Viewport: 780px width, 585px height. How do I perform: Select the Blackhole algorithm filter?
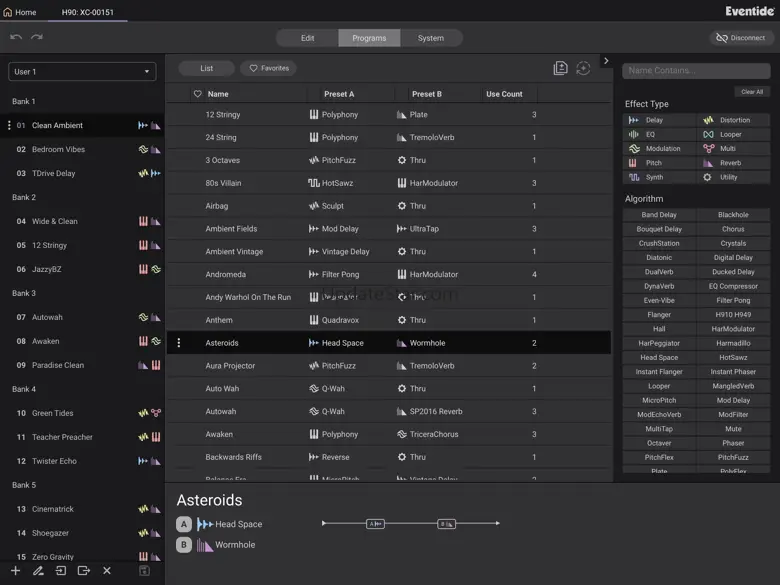tap(733, 215)
